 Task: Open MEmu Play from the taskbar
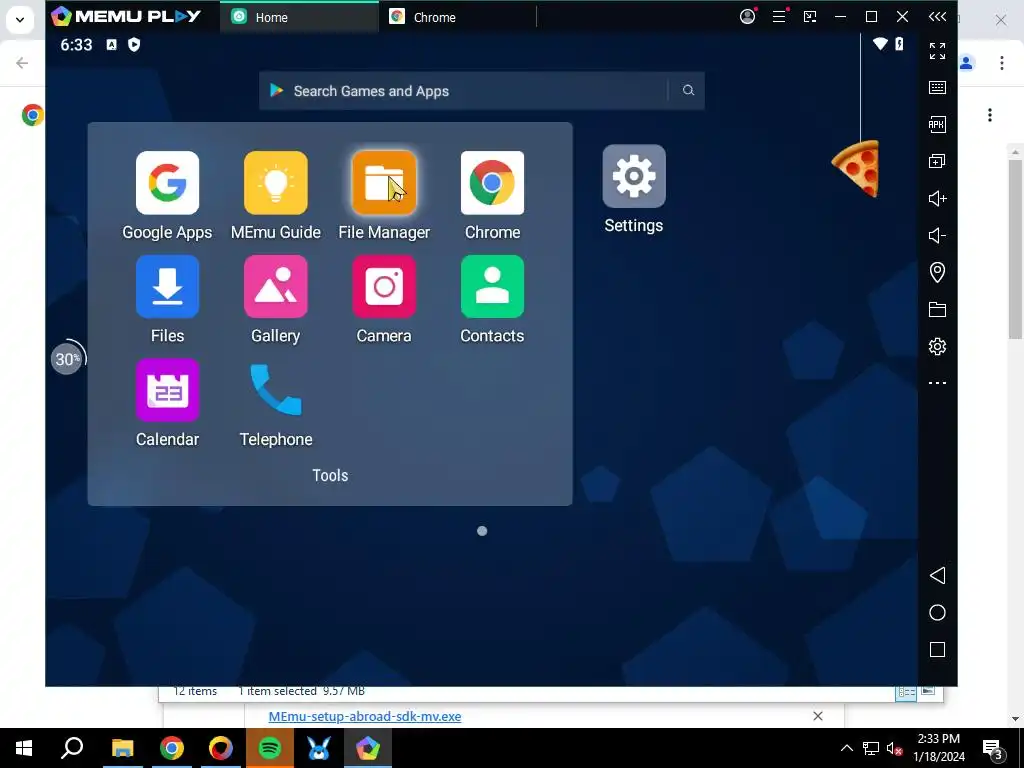[x=368, y=748]
